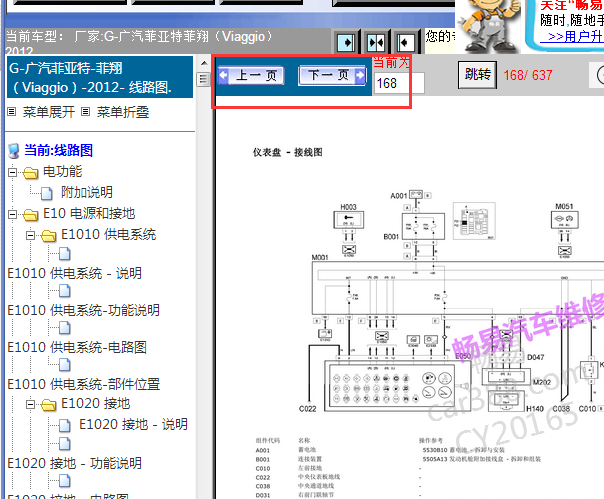The height and width of the screenshot is (499, 604).
Task: Click the 仪表盘 - 接线图 diagram title
Action: pyautogui.click(x=287, y=153)
